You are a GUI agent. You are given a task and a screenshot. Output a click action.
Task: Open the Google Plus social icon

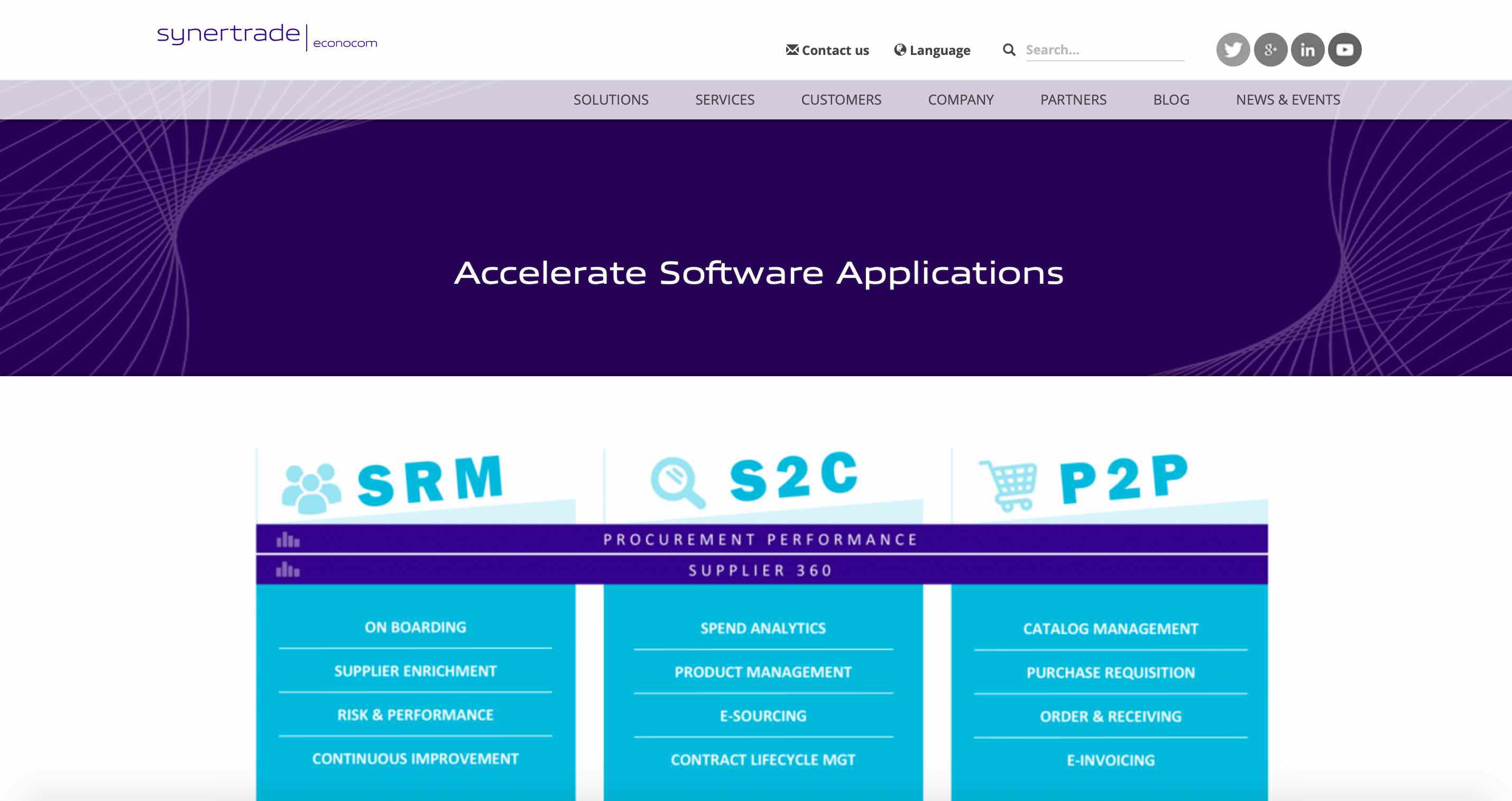click(x=1270, y=50)
